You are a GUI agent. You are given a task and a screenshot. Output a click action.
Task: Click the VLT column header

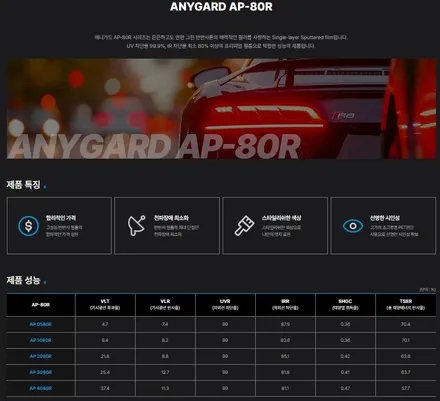(105, 304)
